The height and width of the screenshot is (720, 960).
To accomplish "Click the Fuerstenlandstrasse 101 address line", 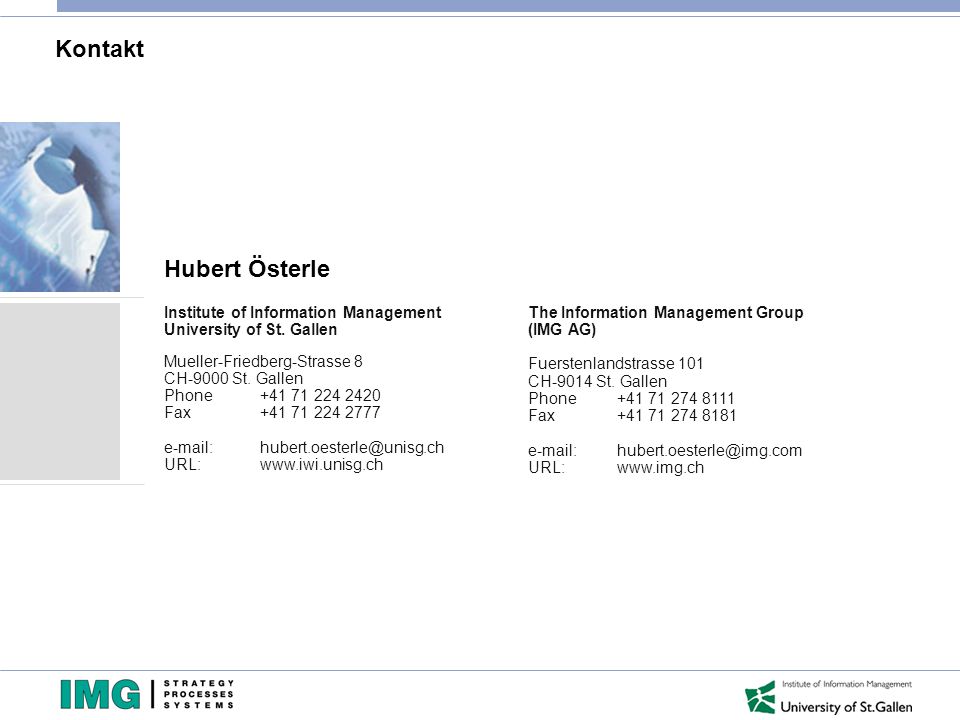I will [616, 364].
